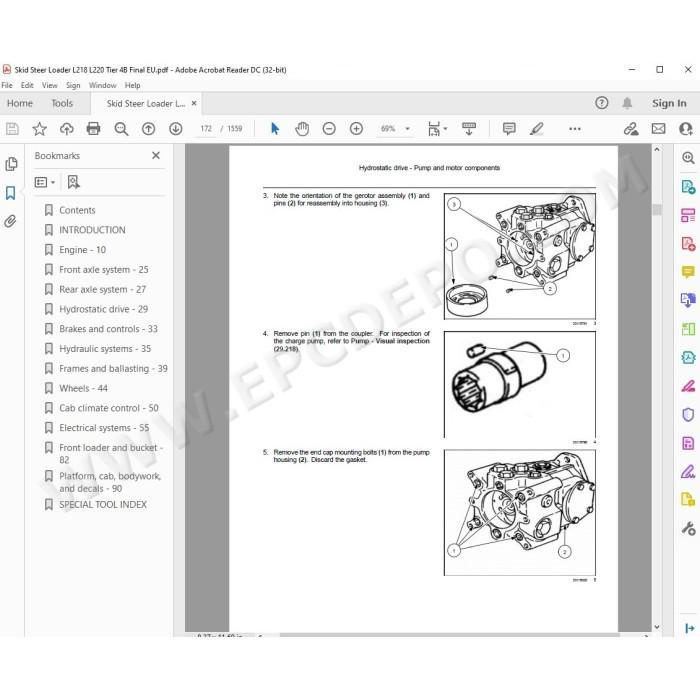Click the page number field

click(x=206, y=129)
